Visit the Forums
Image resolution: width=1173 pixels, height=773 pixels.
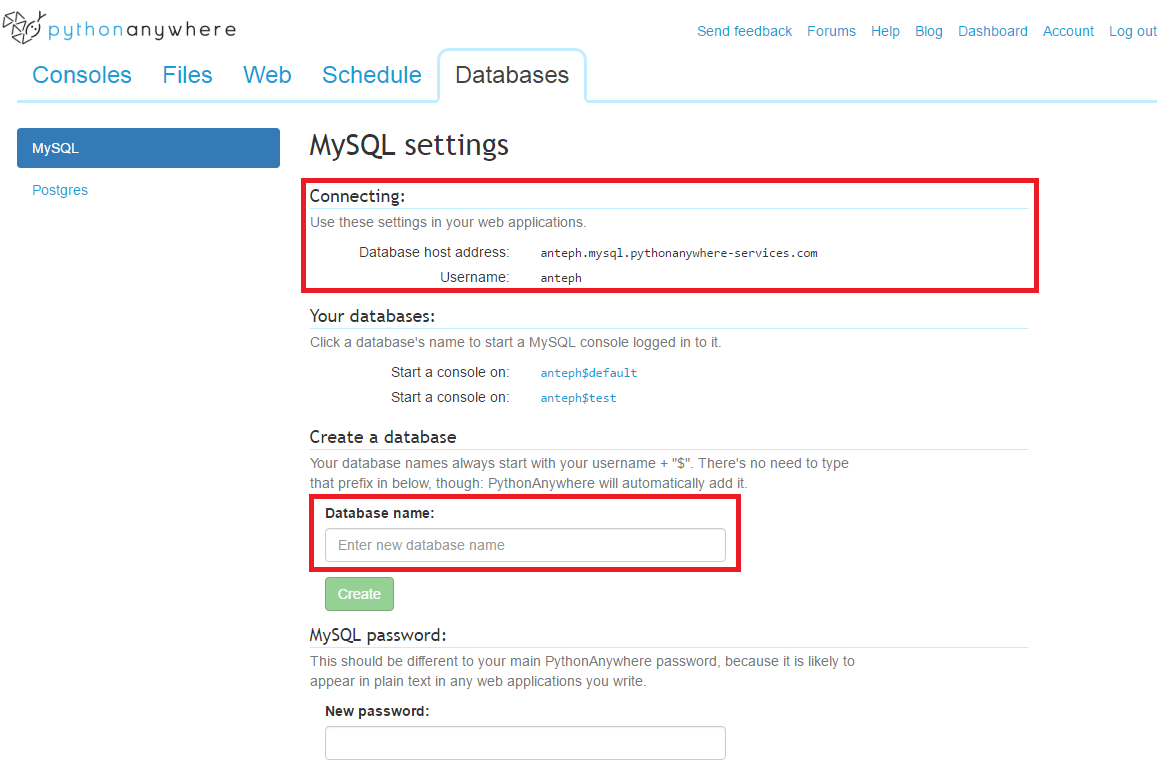pos(831,31)
